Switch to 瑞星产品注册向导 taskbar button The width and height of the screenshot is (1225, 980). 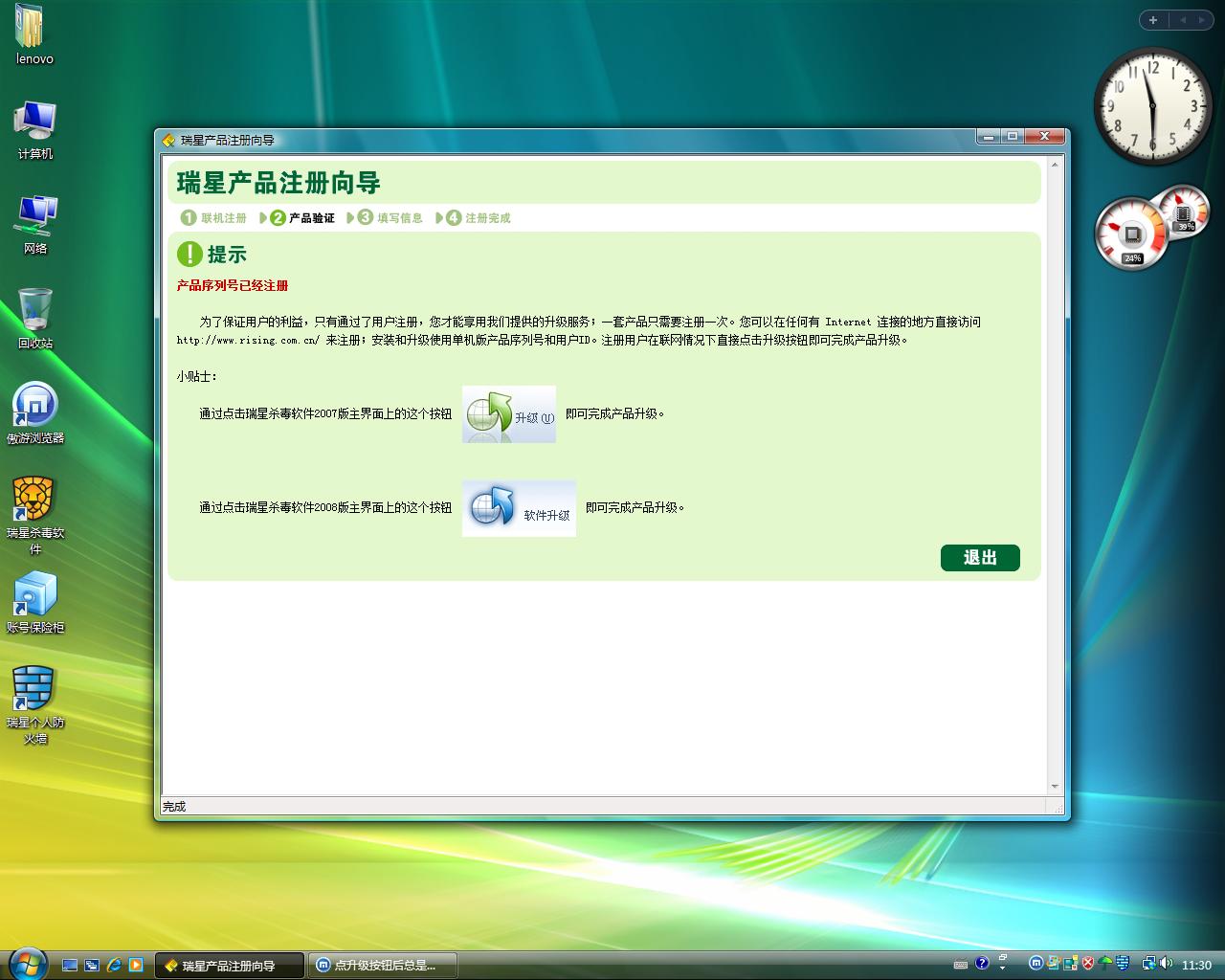[x=230, y=966]
